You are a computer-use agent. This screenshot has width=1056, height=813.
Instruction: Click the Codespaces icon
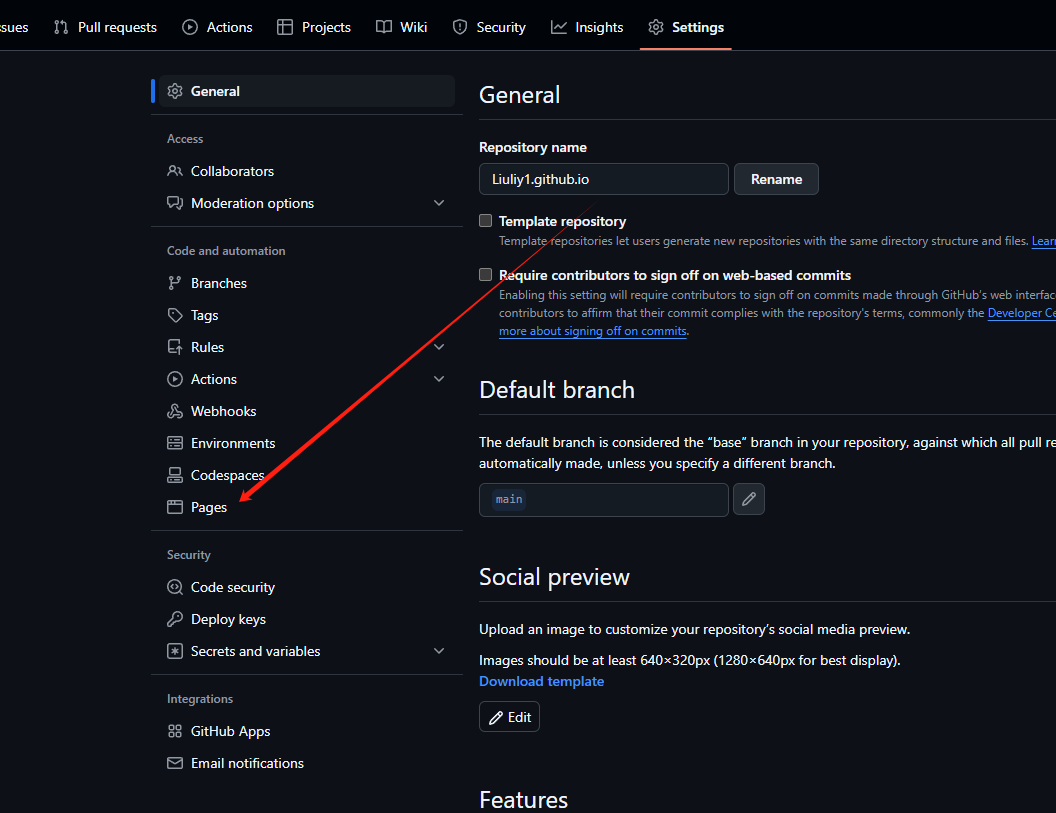175,475
